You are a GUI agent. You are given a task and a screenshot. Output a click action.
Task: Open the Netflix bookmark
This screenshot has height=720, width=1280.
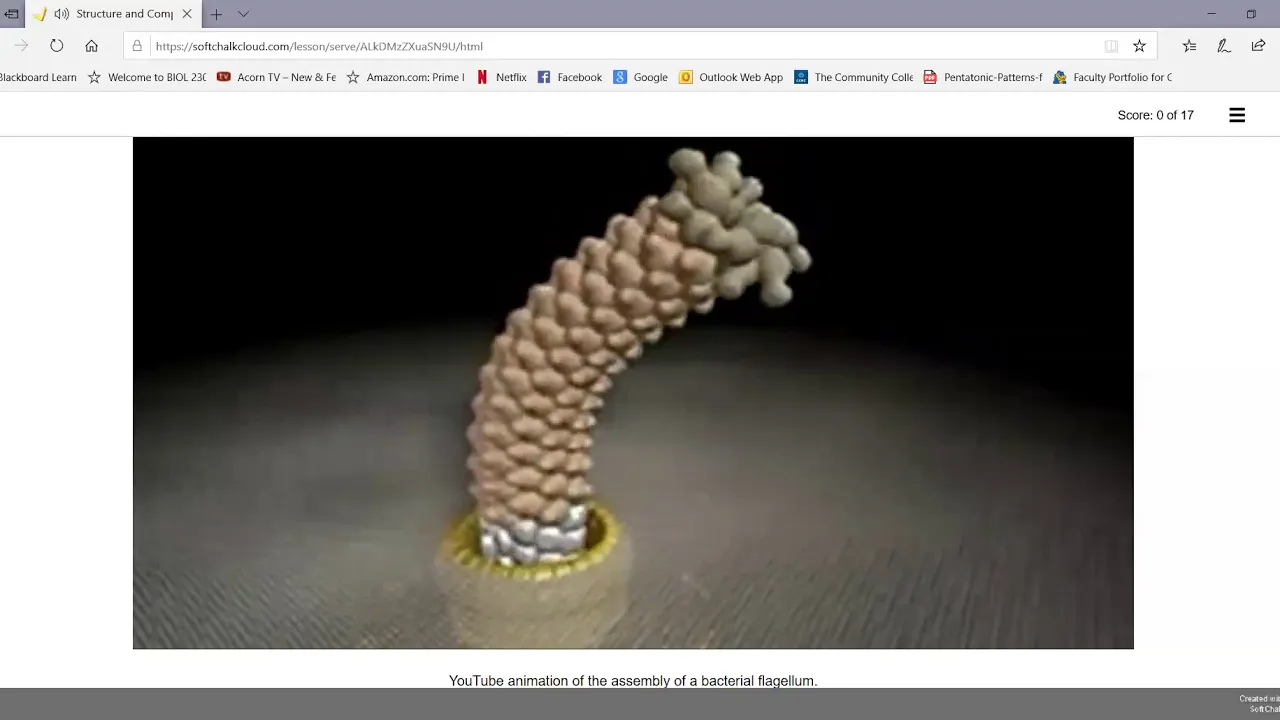(501, 77)
